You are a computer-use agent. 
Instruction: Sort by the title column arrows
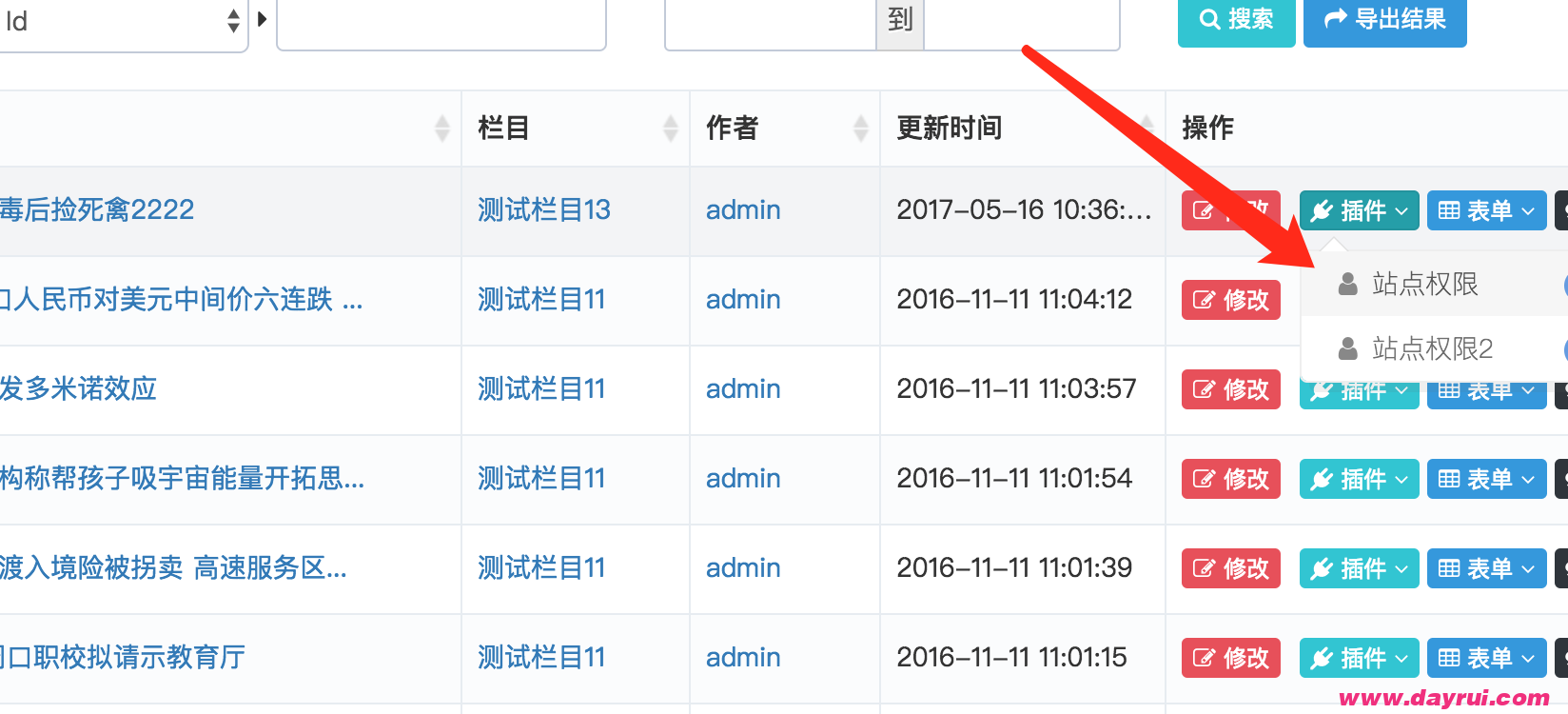[442, 129]
